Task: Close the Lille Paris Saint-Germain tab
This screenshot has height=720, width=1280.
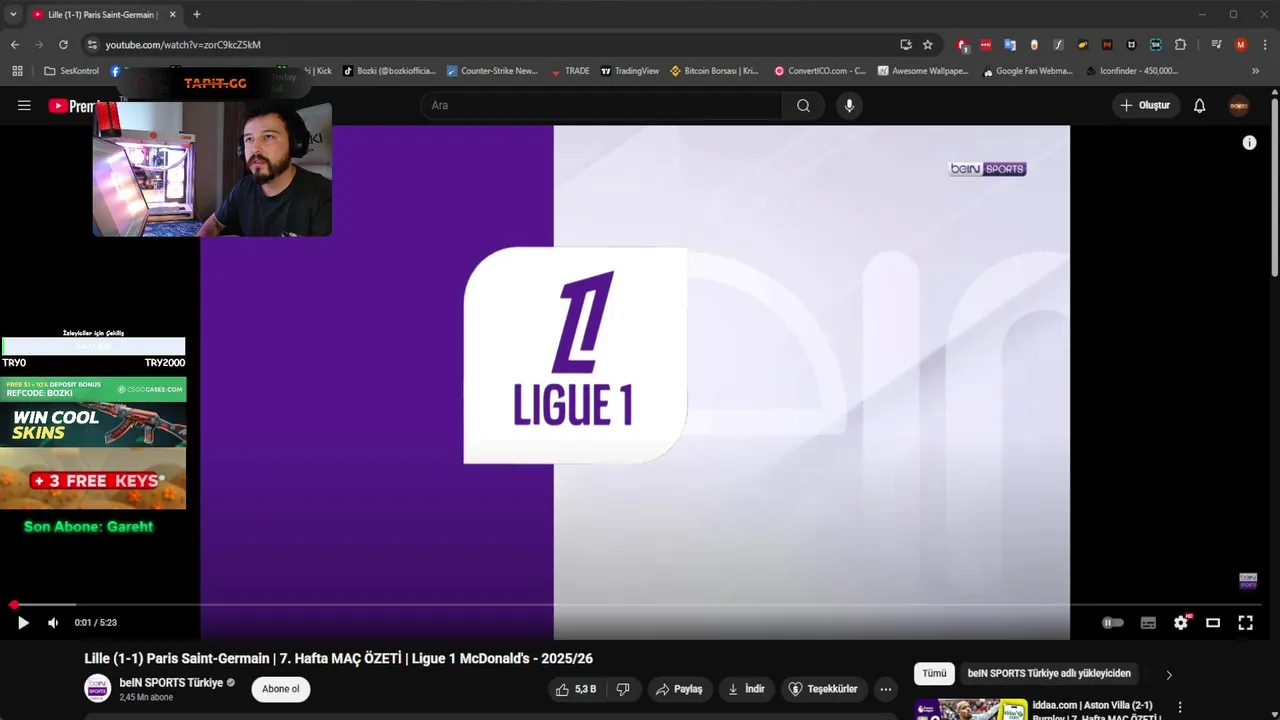Action: (x=172, y=15)
